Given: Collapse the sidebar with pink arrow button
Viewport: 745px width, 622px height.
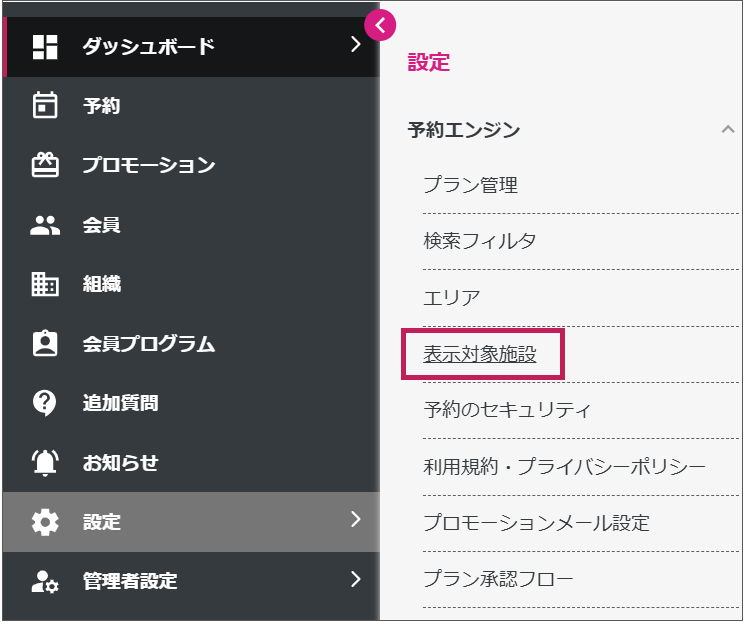Looking at the screenshot, I should [x=380, y=25].
